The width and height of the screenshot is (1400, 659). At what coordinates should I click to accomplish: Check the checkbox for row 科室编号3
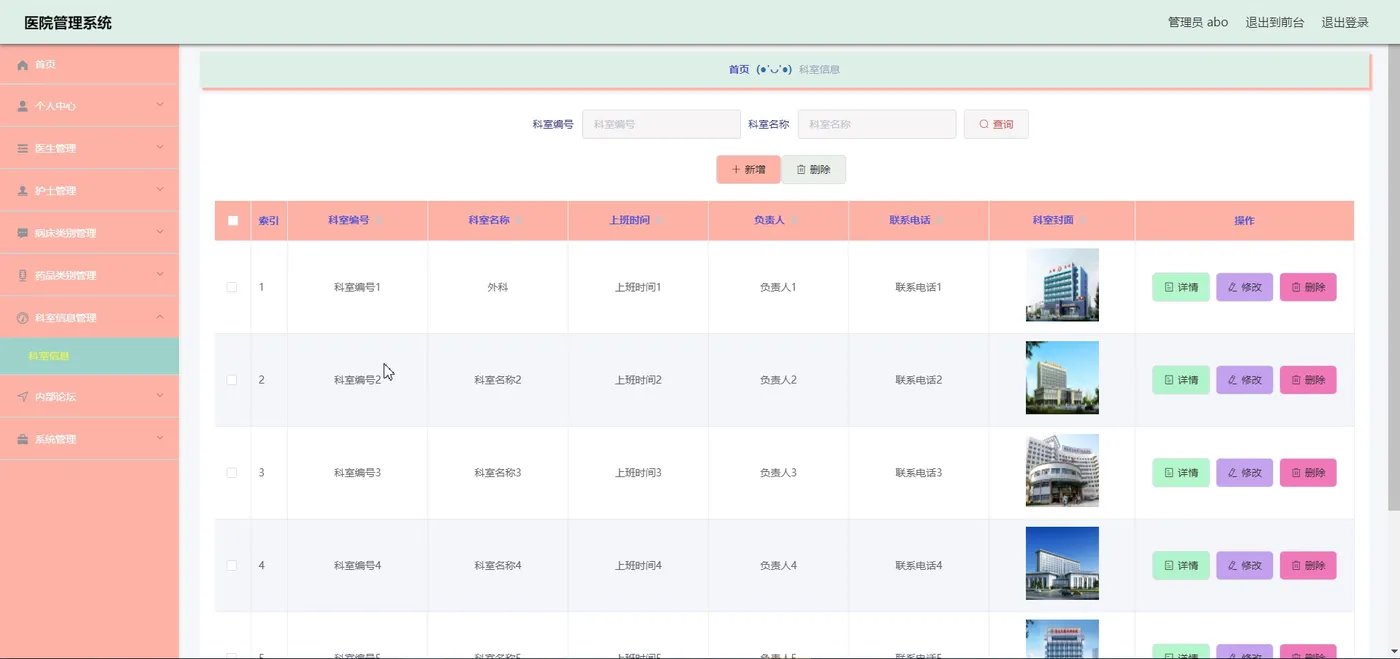point(232,473)
